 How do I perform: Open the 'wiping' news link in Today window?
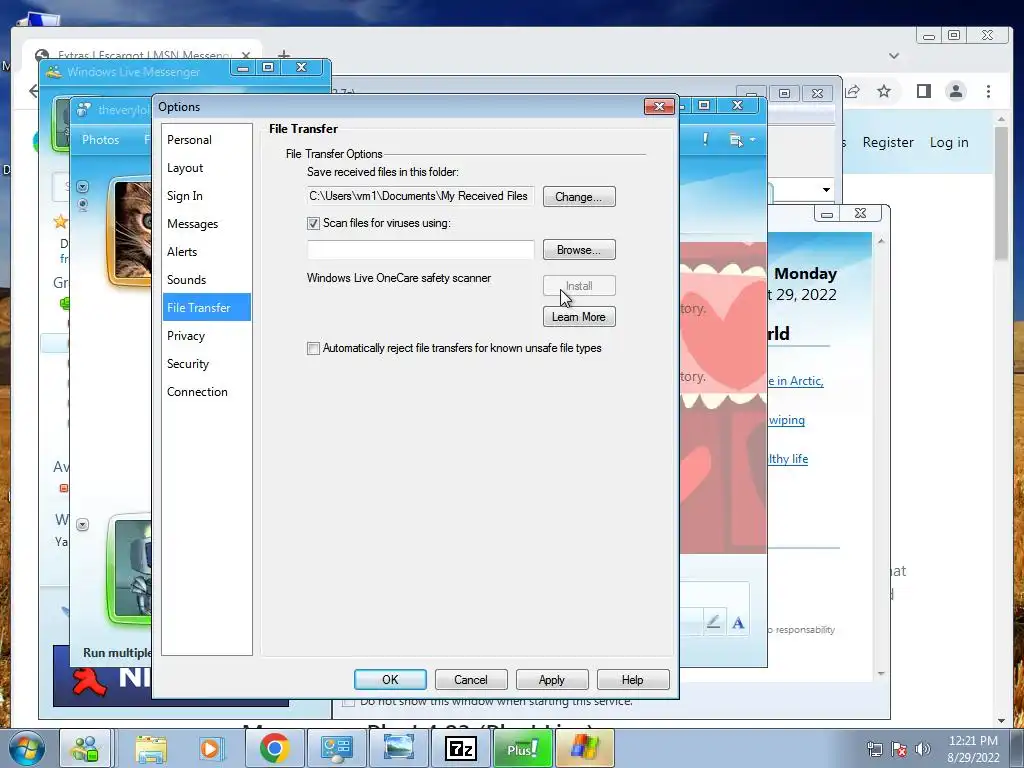tap(786, 420)
